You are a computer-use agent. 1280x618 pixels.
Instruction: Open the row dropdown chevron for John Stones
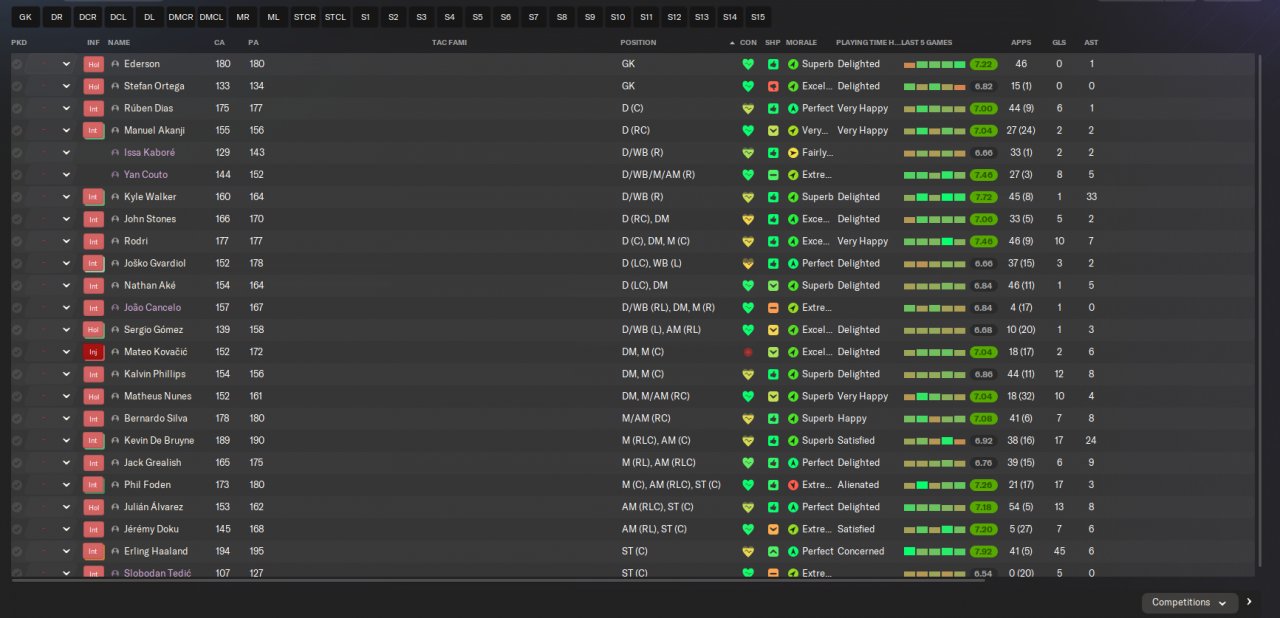tap(67, 219)
